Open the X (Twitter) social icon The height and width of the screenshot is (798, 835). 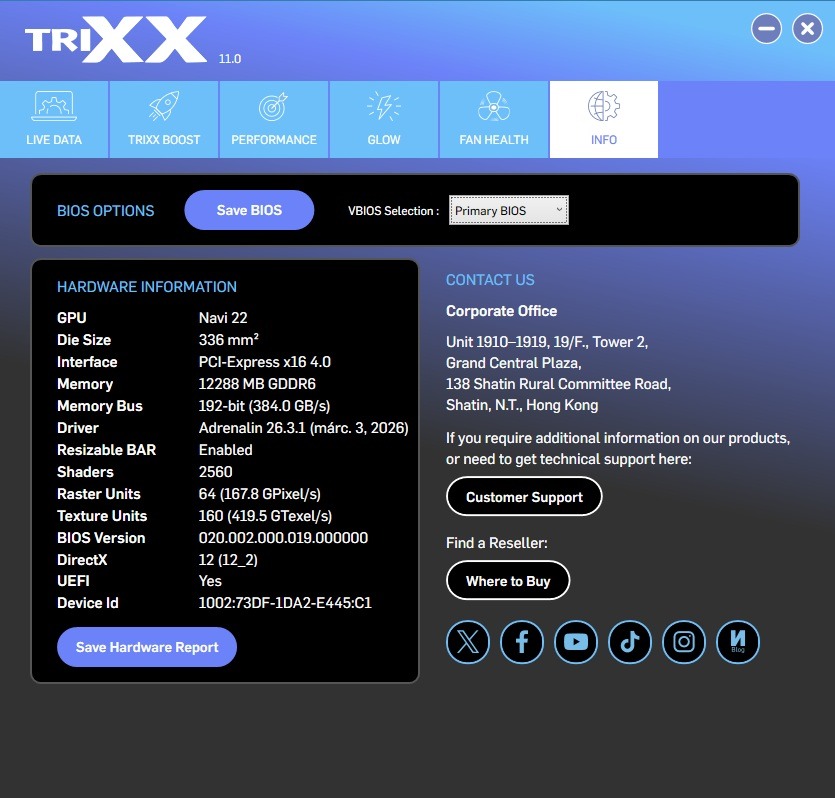468,642
